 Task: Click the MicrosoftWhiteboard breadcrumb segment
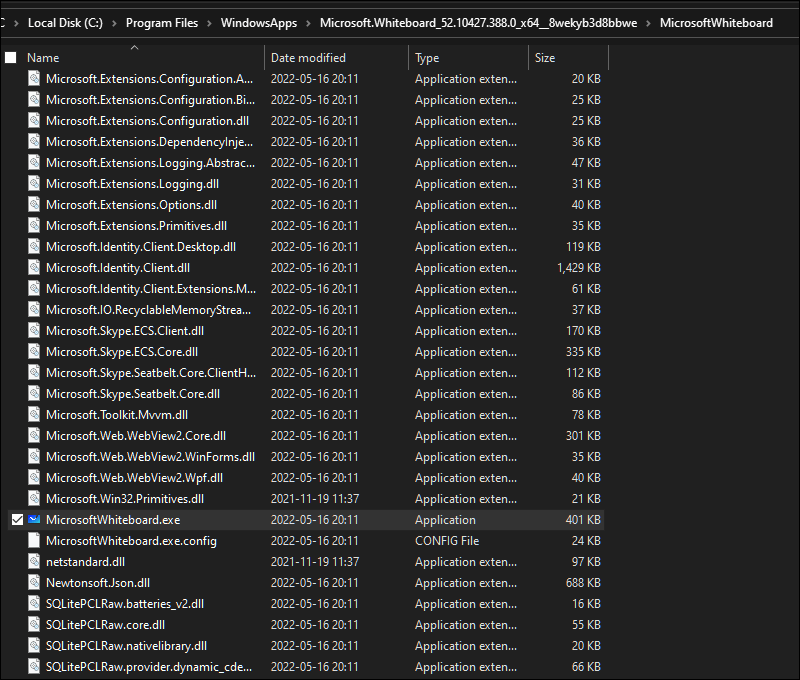716,23
